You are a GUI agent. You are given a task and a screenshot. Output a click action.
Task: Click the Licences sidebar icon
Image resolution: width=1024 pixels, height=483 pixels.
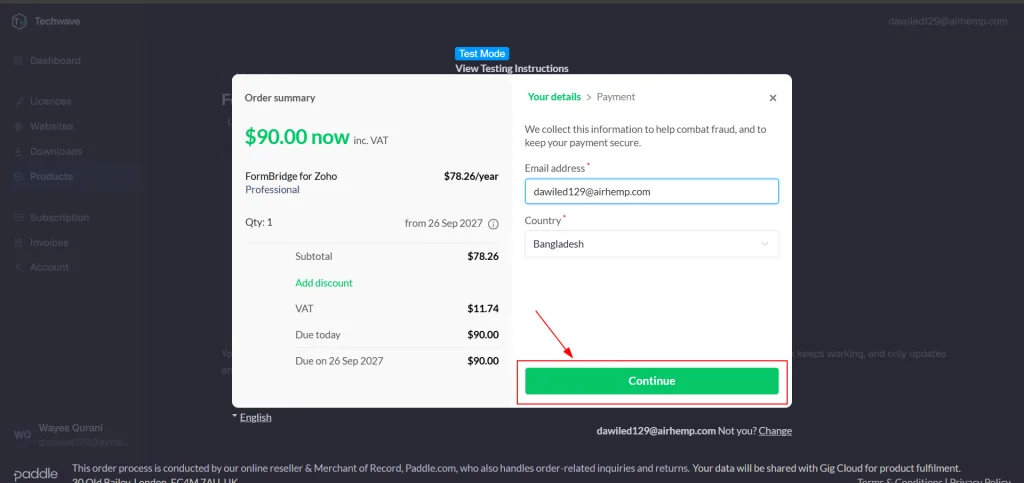click(18, 101)
